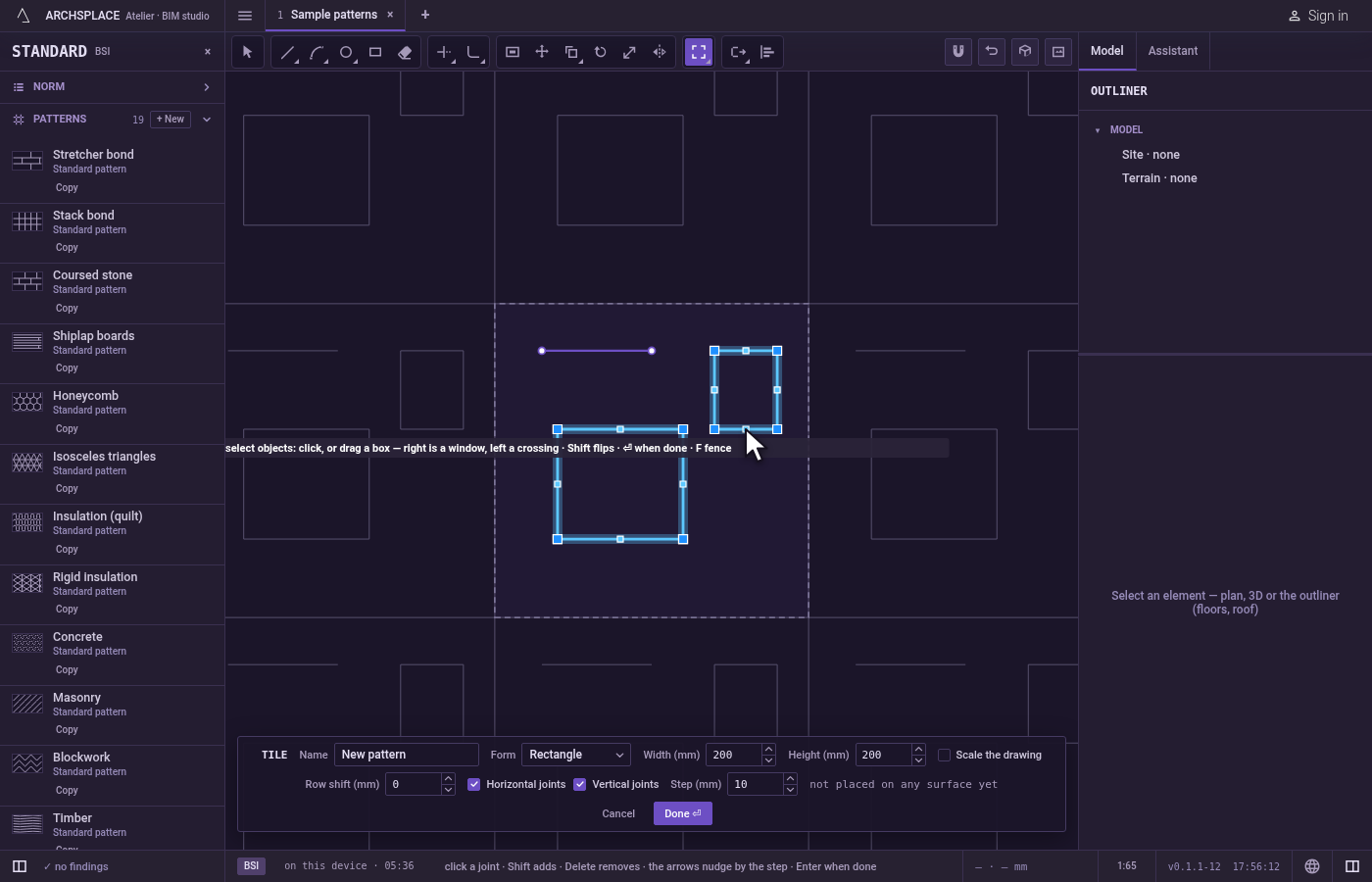Choose the Arc drawing tool
This screenshot has width=1372, height=882.
point(317,52)
